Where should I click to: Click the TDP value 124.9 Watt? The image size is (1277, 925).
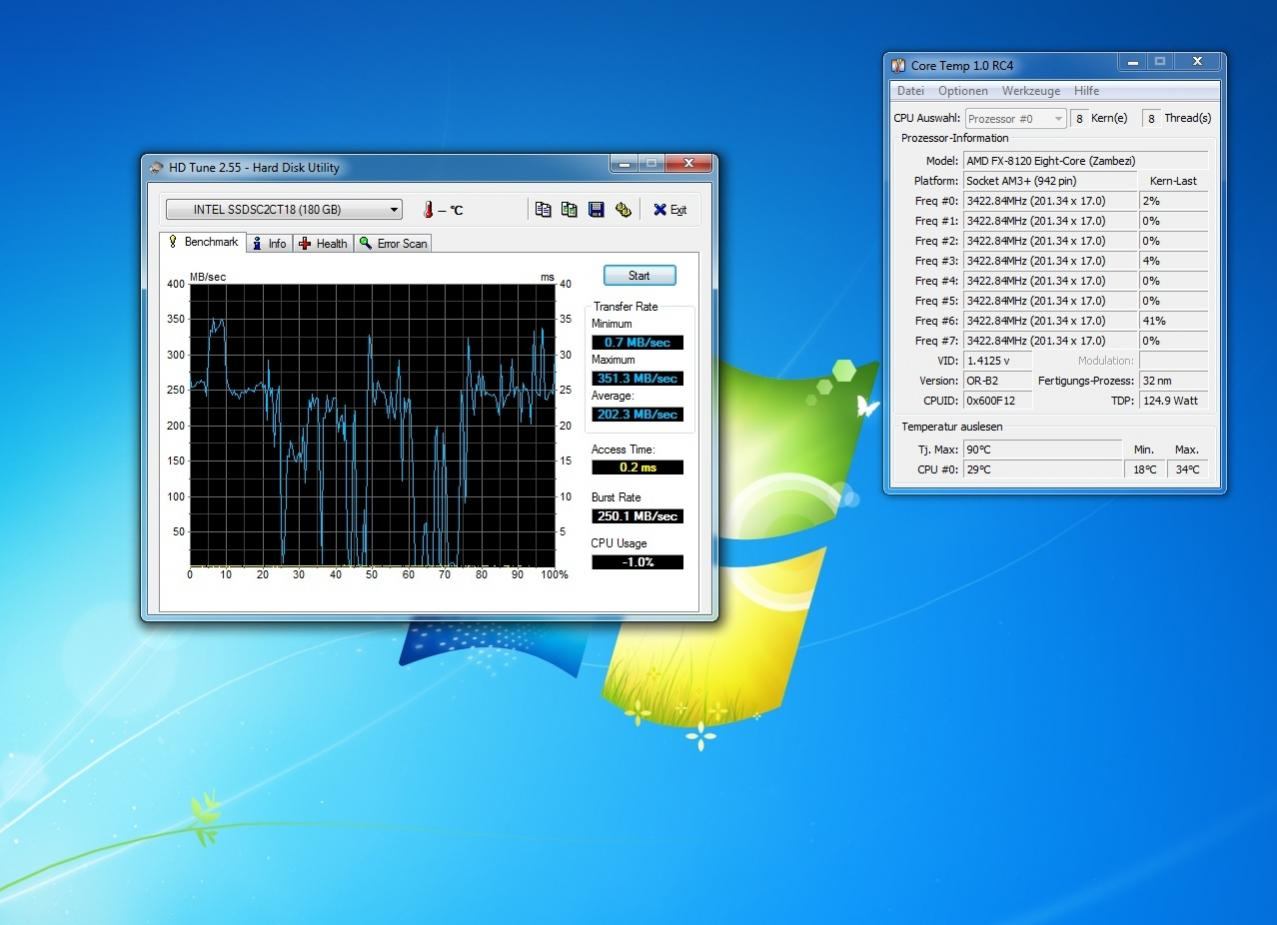tap(1173, 401)
